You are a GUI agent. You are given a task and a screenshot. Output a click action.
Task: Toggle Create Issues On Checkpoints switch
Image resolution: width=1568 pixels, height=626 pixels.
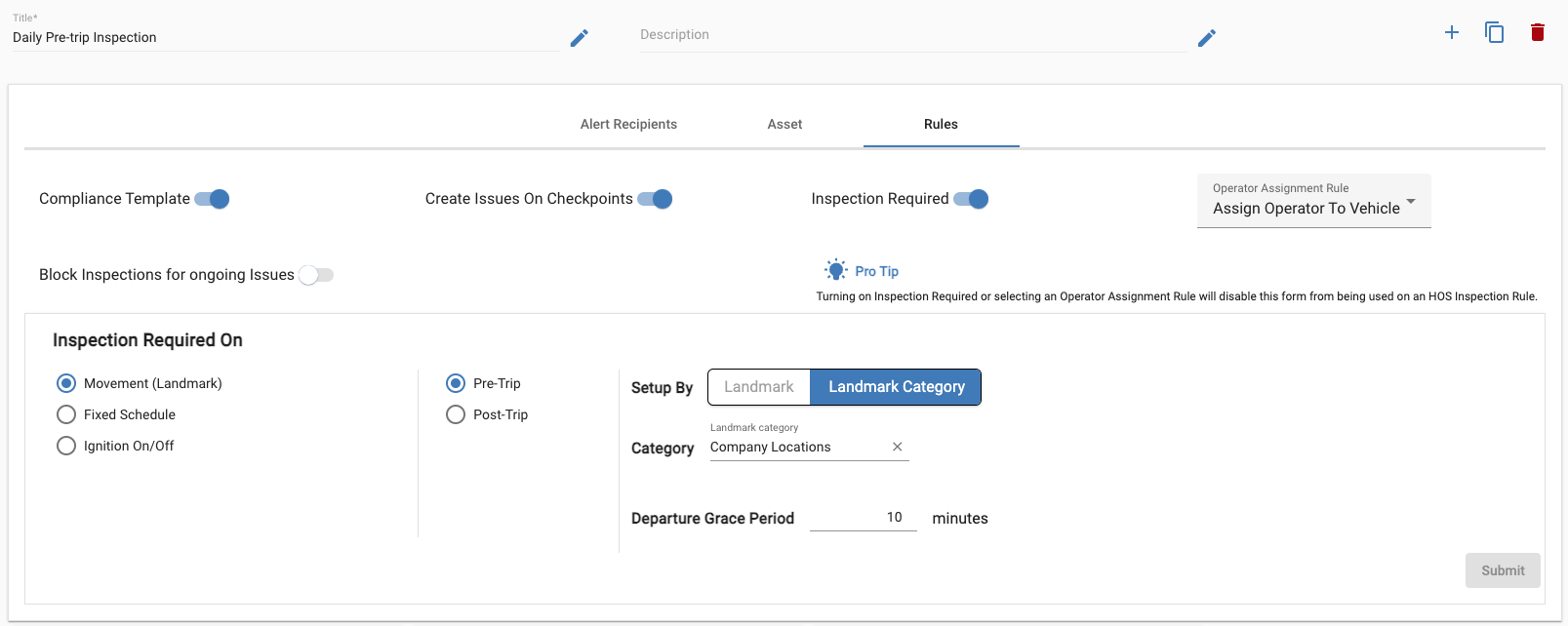655,199
